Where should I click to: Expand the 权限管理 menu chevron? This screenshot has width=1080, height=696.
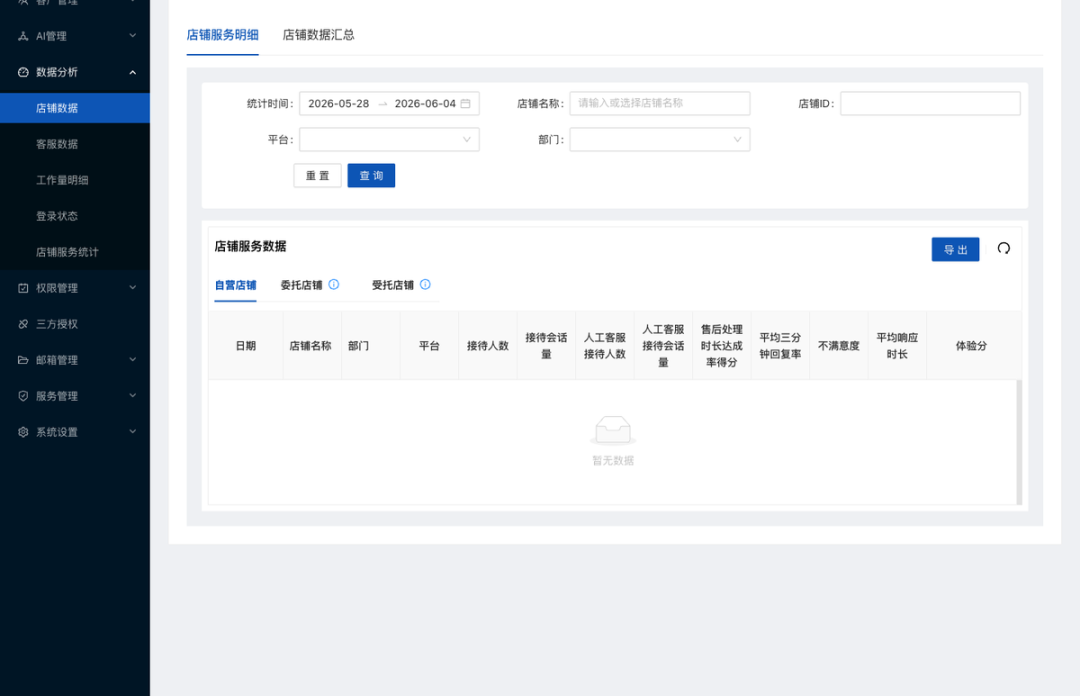coord(132,287)
